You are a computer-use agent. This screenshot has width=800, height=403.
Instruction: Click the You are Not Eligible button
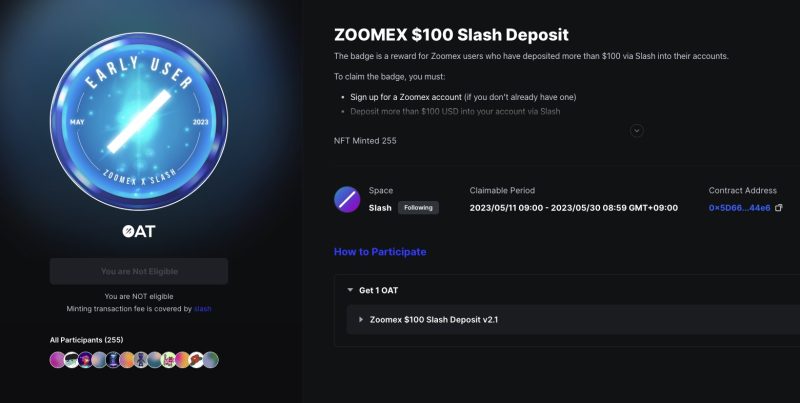138,271
